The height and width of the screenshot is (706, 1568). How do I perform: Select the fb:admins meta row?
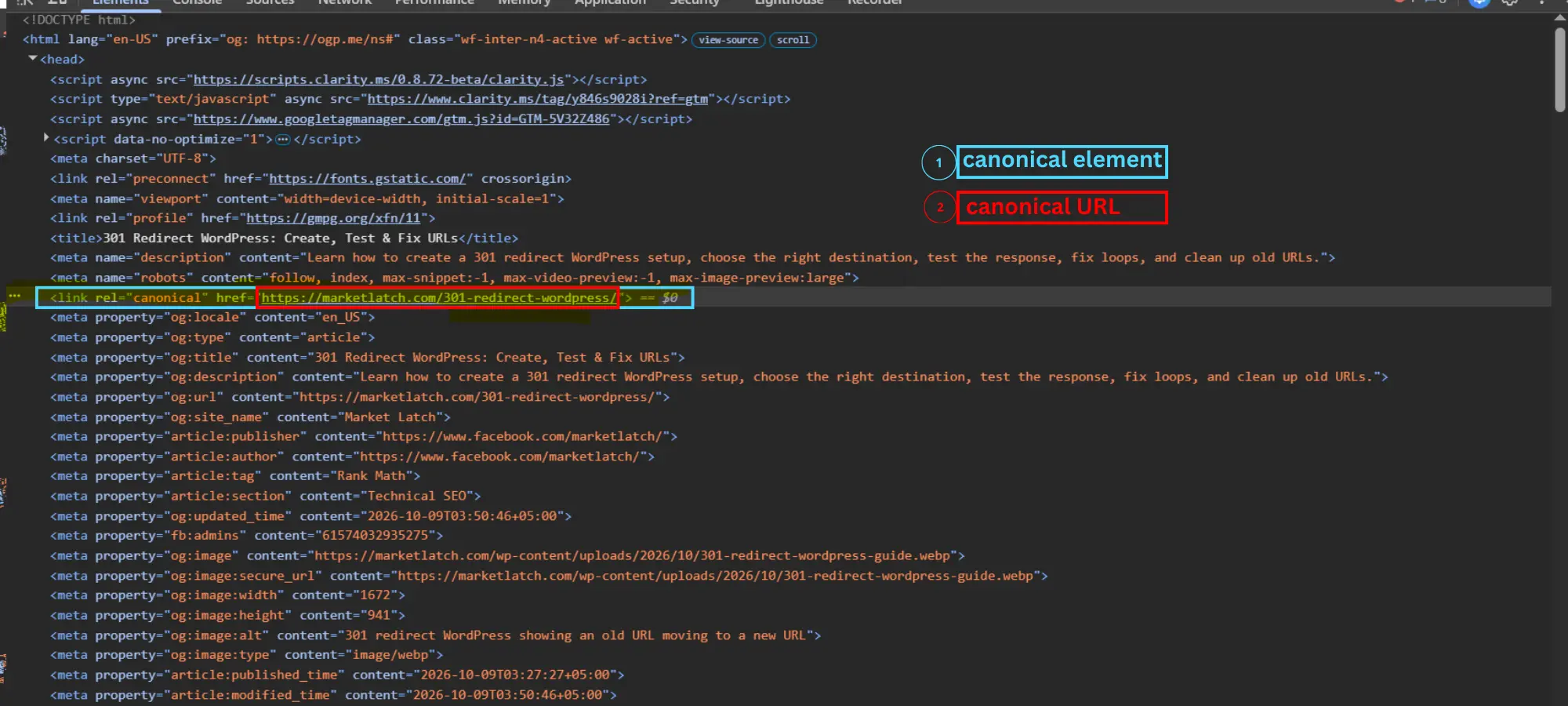246,535
